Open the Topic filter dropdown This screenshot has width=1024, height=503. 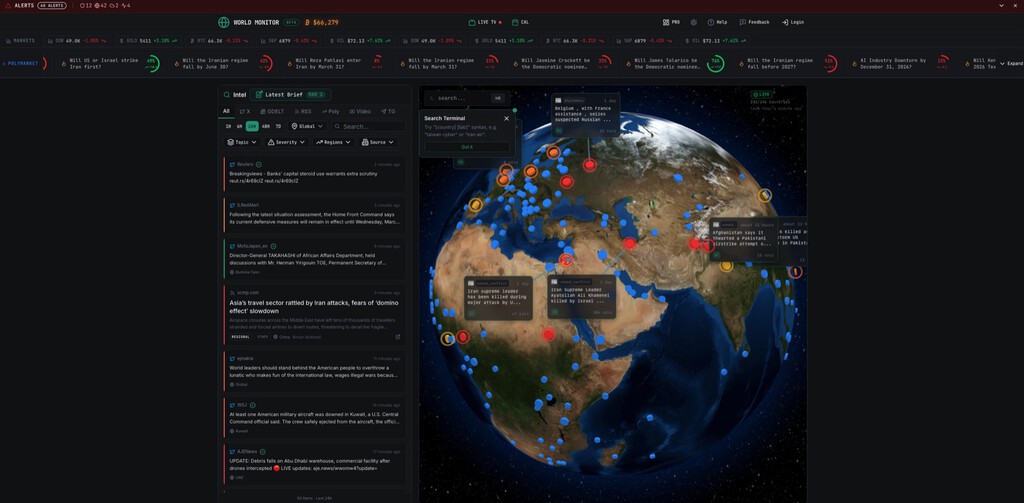point(241,142)
